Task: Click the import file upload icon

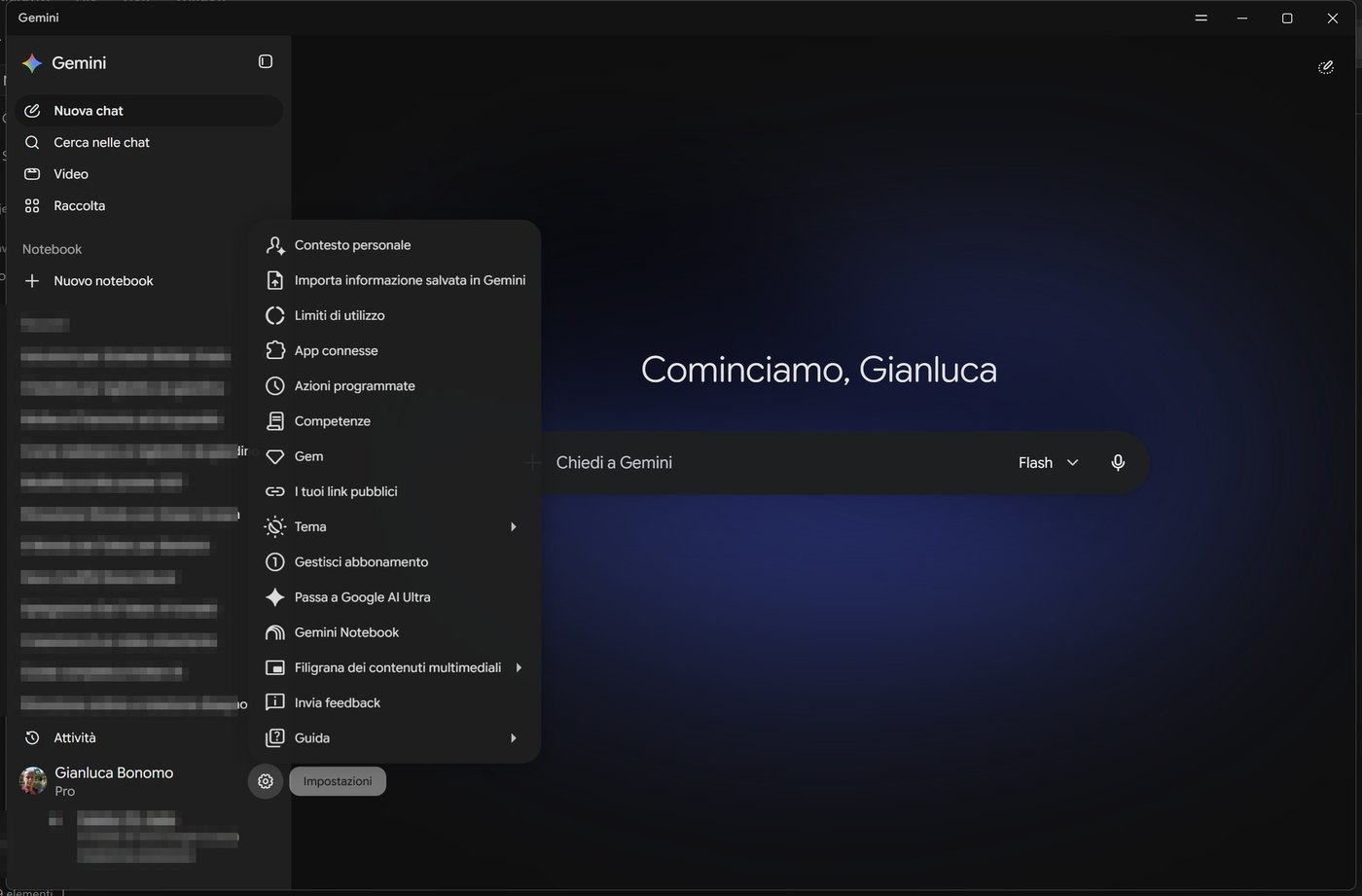Action: point(275,280)
